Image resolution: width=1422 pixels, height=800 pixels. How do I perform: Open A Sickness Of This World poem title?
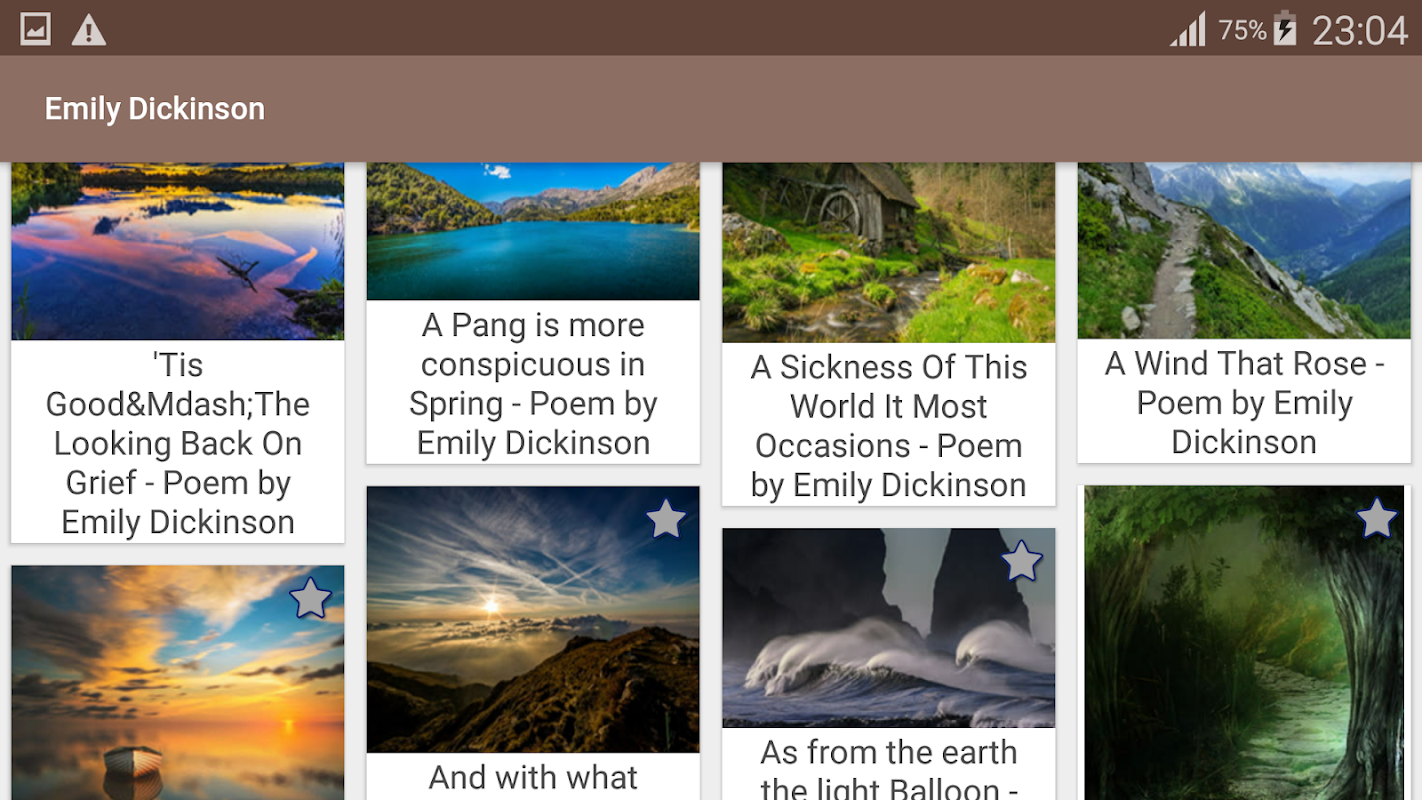pyautogui.click(x=889, y=426)
